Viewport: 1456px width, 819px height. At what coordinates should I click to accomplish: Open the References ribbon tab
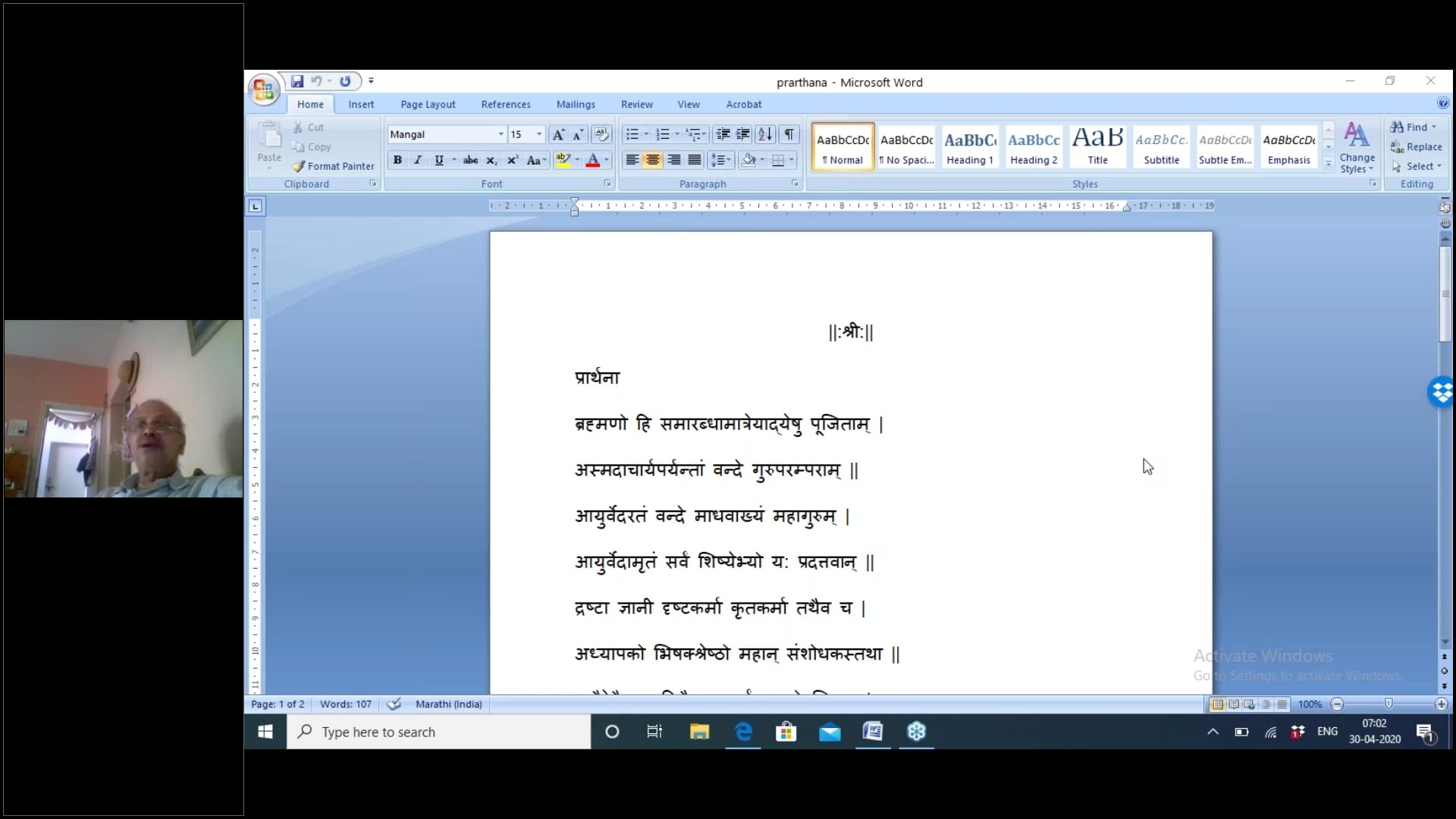click(506, 105)
